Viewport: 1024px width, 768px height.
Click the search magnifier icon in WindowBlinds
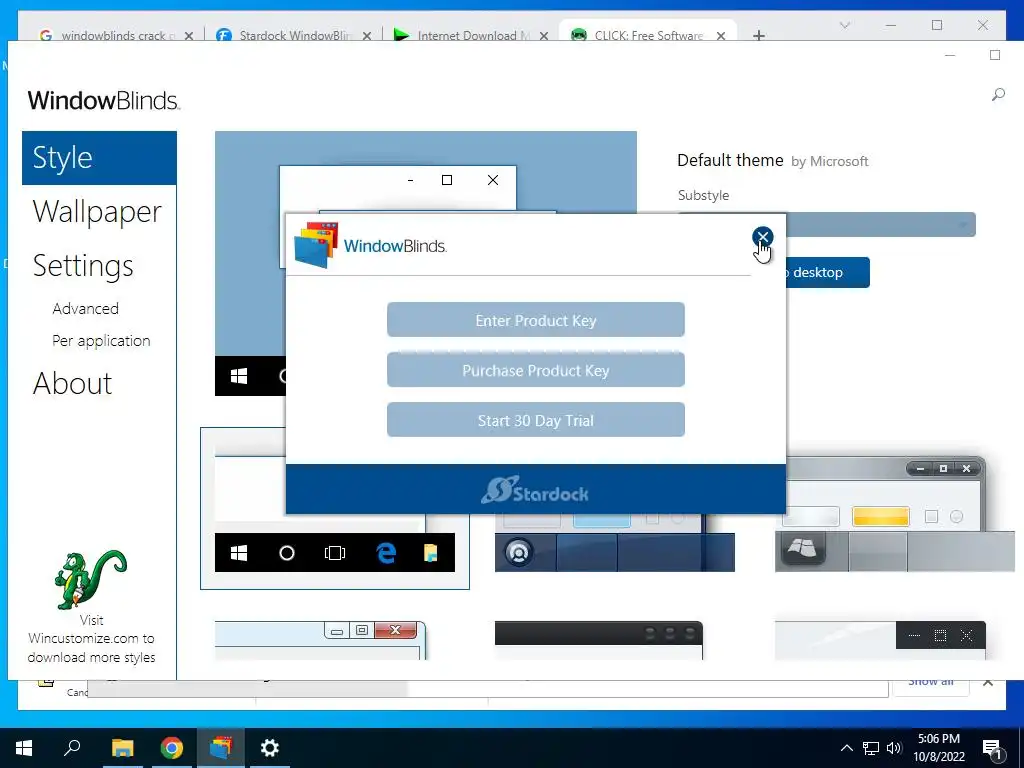point(998,95)
